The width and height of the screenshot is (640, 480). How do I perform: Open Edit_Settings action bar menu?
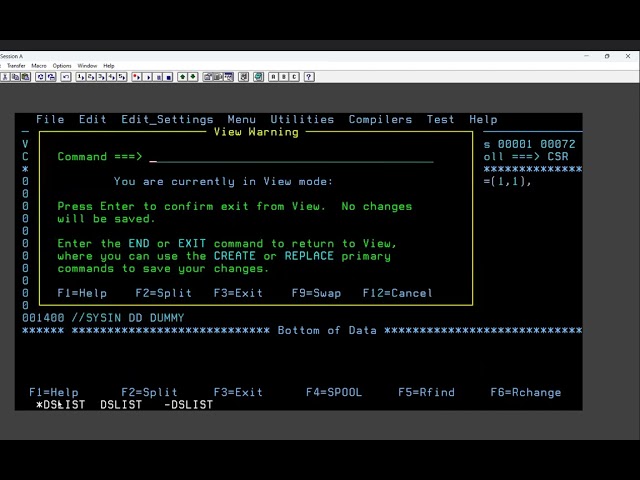pos(167,120)
